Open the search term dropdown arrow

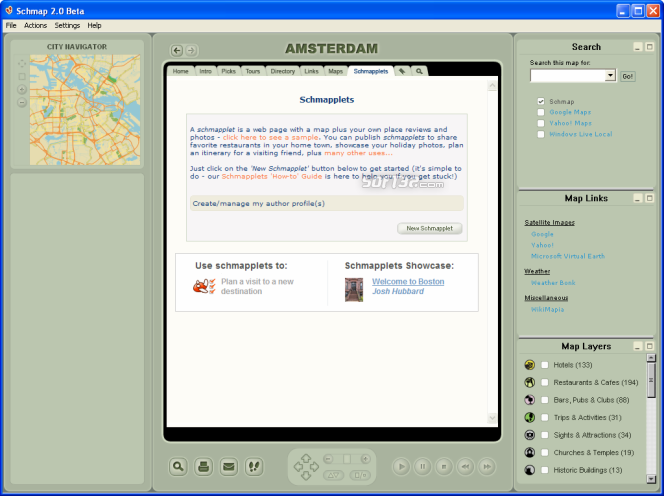(610, 75)
